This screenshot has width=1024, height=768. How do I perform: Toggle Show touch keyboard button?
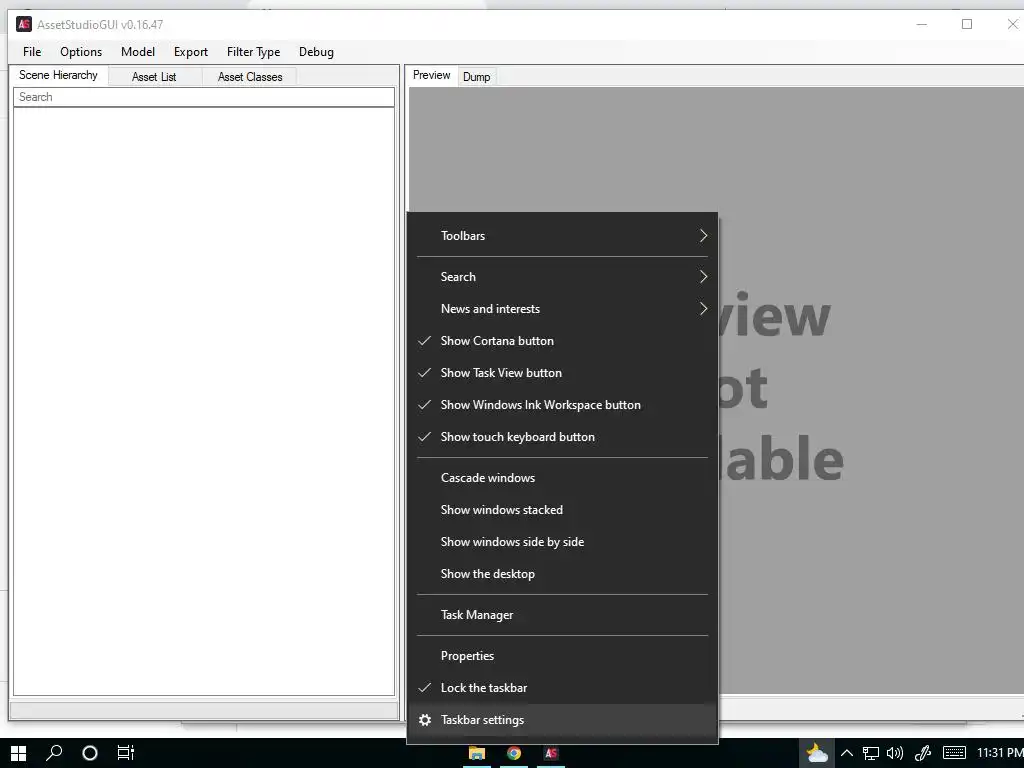coord(562,437)
